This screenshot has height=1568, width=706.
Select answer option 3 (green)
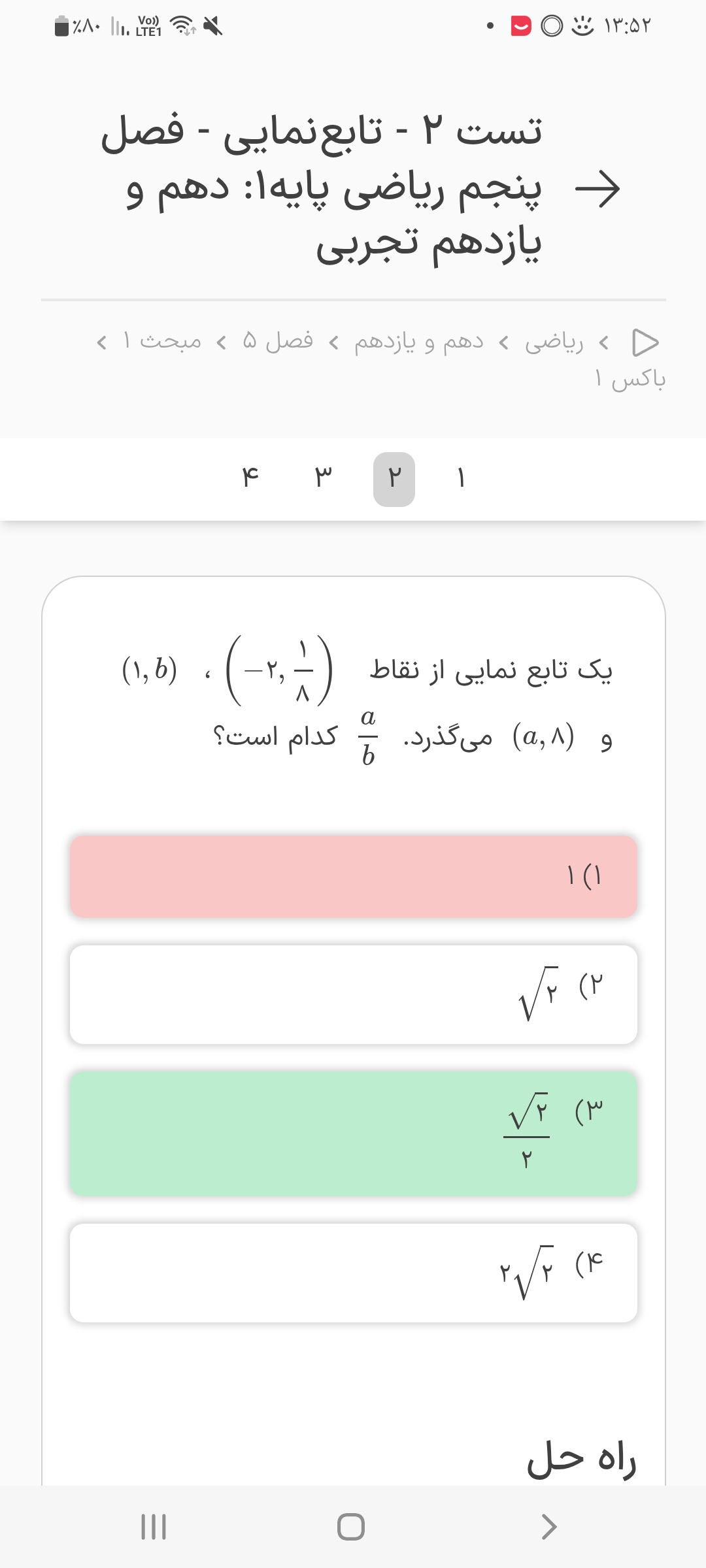pos(353,1134)
